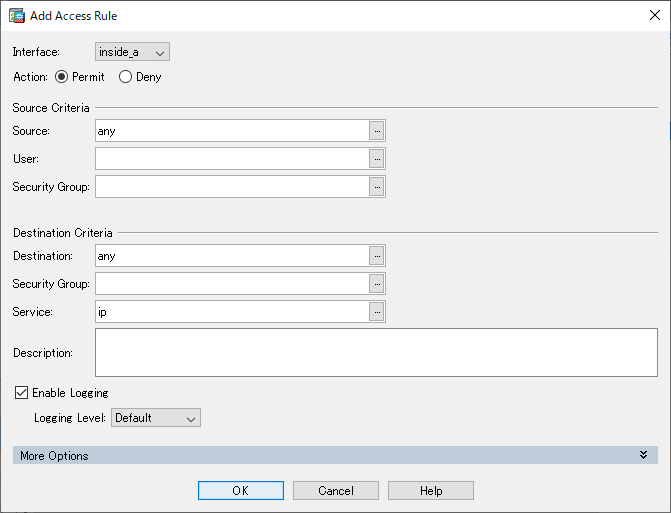The width and height of the screenshot is (671, 513).
Task: Click the Help button
Action: click(x=431, y=490)
